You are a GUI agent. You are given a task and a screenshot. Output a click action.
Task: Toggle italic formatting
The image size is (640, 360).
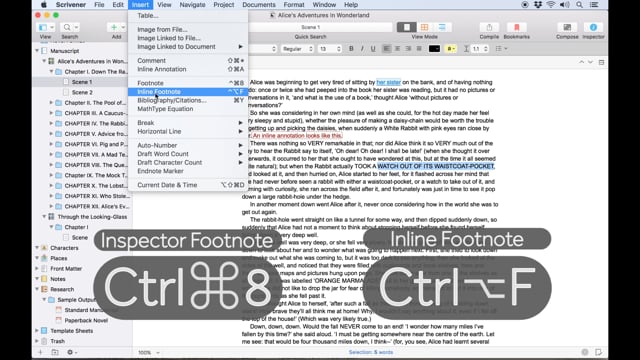(x=362, y=49)
